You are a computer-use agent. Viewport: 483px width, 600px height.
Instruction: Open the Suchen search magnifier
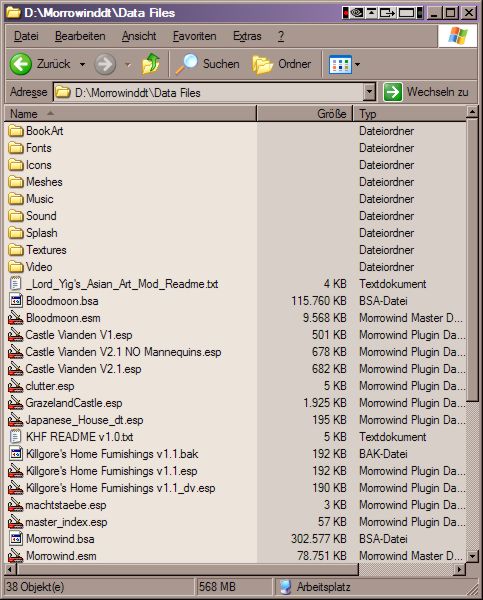(186, 64)
